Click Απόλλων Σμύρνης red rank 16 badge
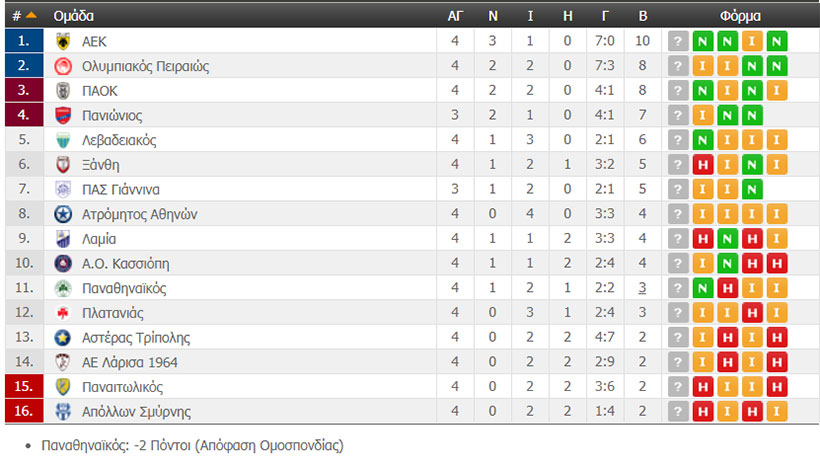The height and width of the screenshot is (467, 820). pyautogui.click(x=24, y=411)
